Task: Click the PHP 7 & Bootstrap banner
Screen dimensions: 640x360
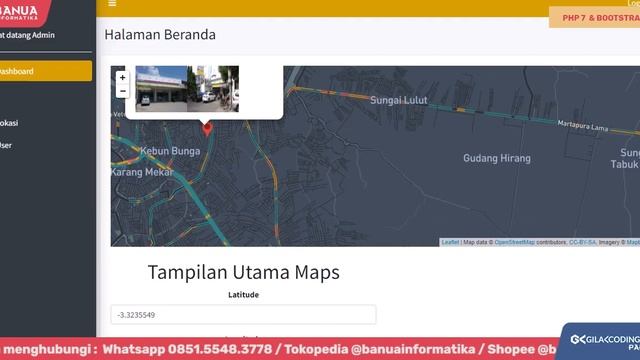Action: point(595,18)
